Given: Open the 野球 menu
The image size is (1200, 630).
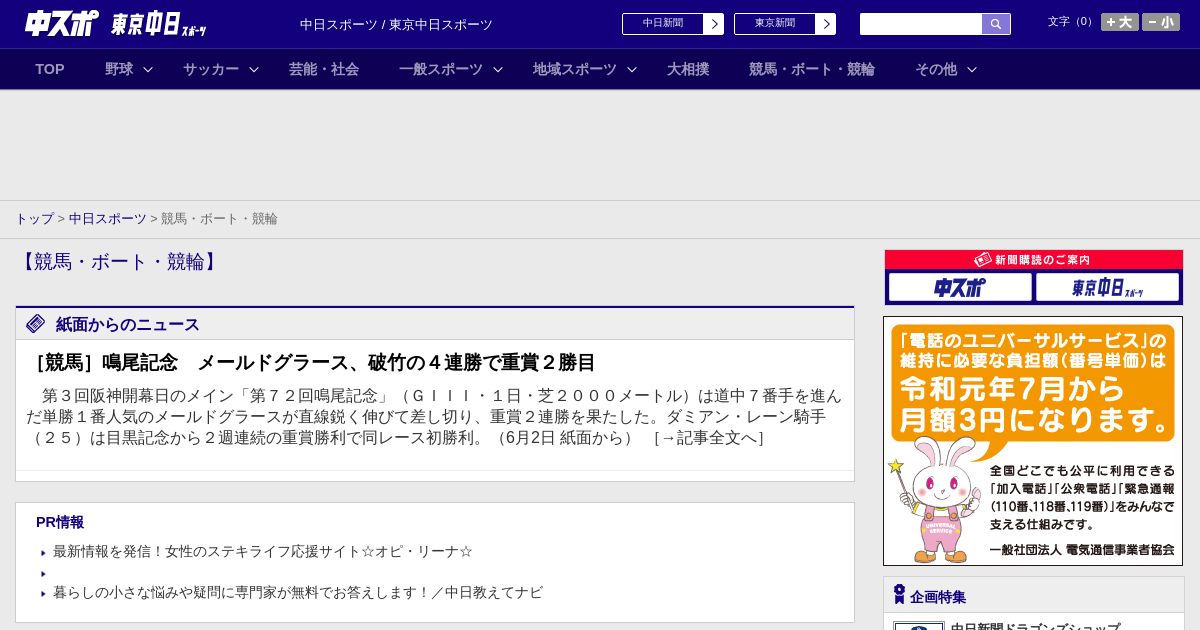Looking at the screenshot, I should coord(119,69).
